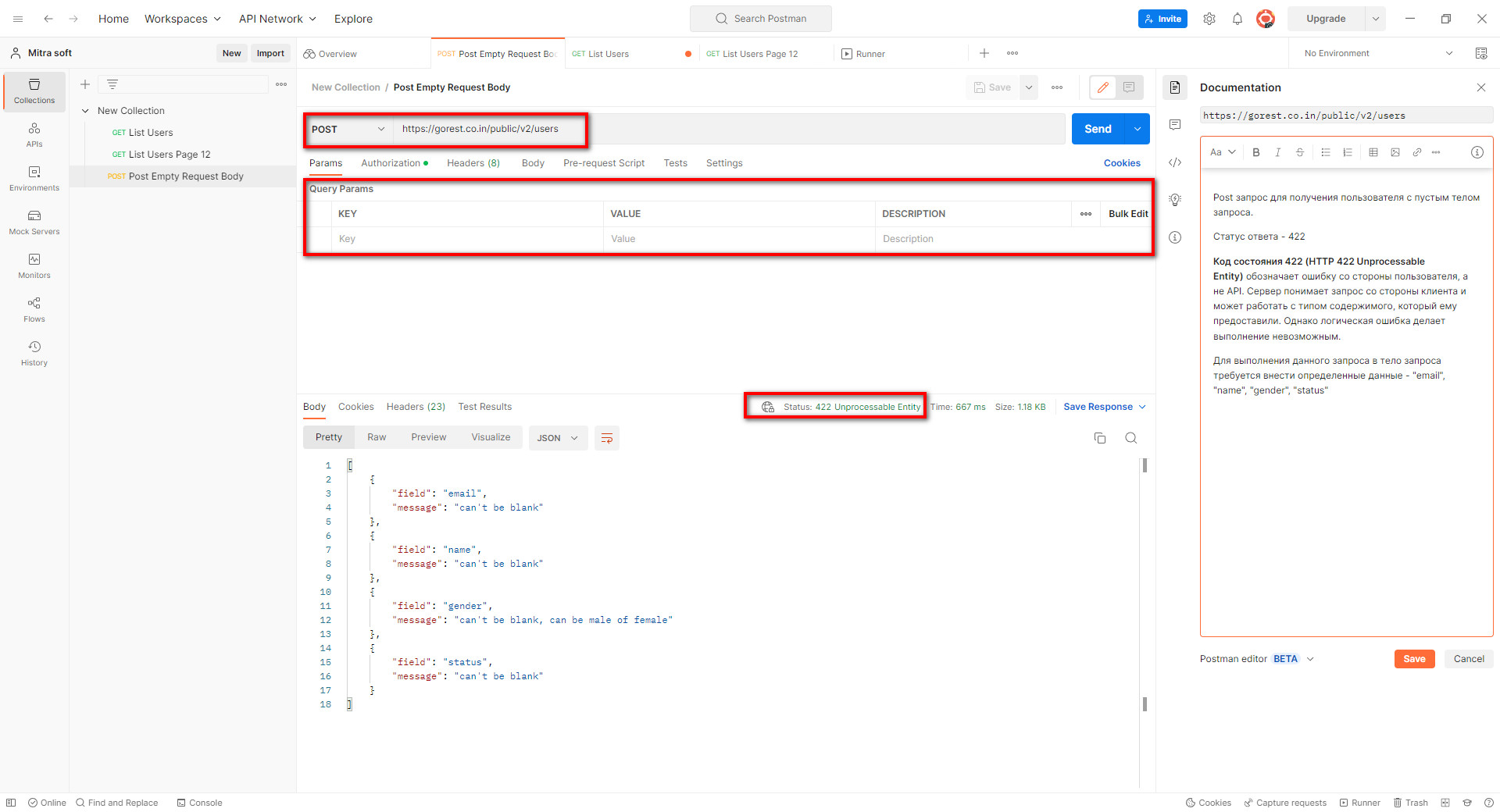Select Visualize response view
Image resolution: width=1500 pixels, height=812 pixels.
[x=491, y=437]
